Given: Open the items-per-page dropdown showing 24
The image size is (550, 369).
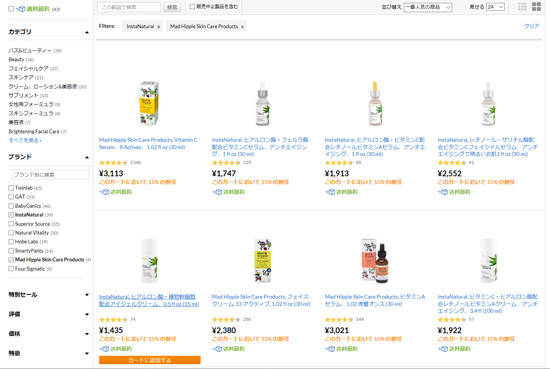Looking at the screenshot, I should pos(495,7).
